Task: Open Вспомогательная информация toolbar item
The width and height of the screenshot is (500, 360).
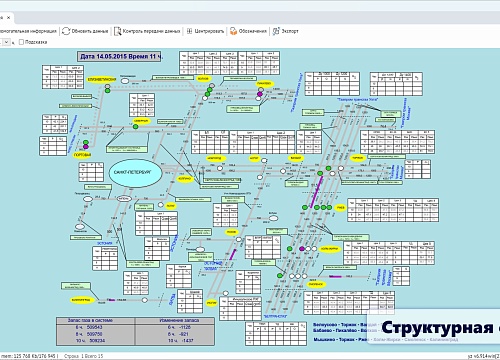Action: tap(28, 31)
